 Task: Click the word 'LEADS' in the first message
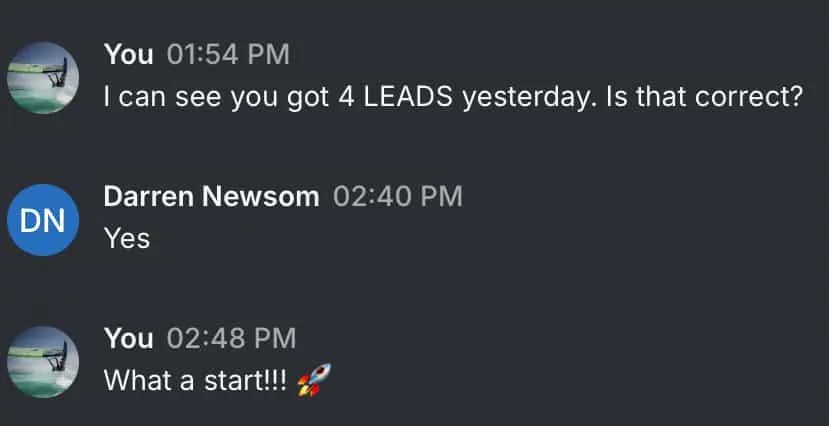408,97
